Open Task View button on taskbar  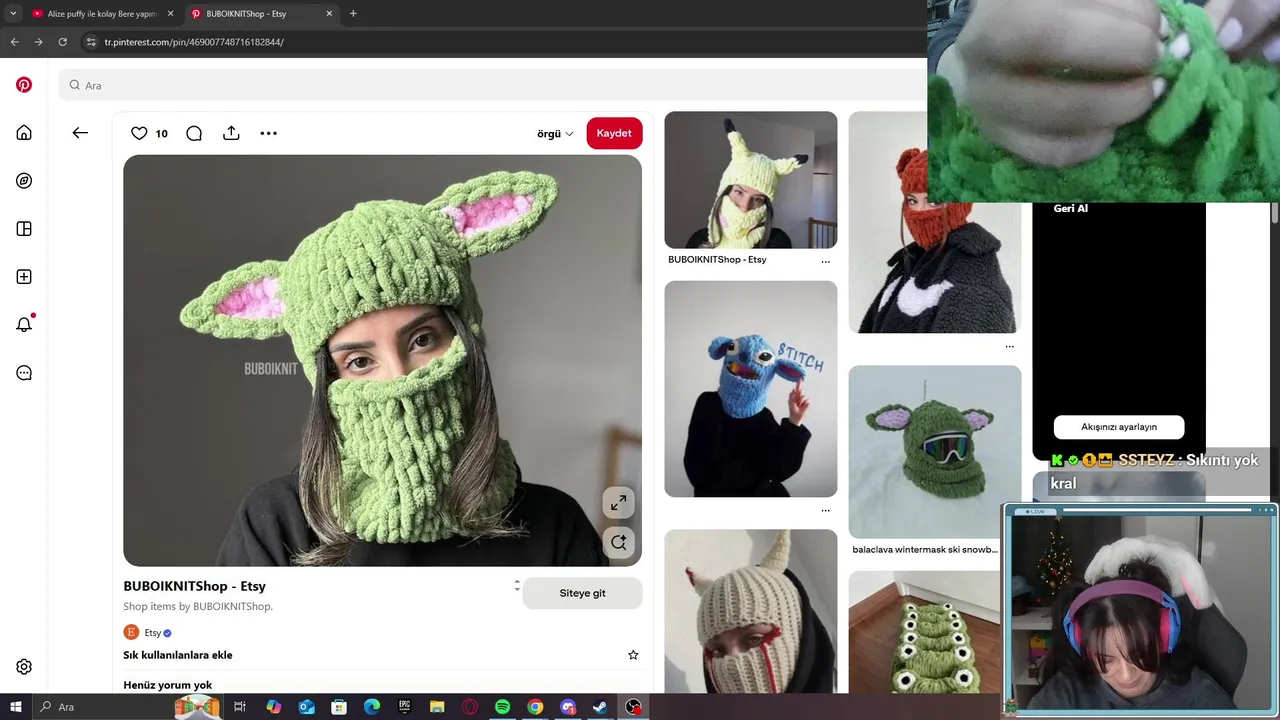[240, 707]
